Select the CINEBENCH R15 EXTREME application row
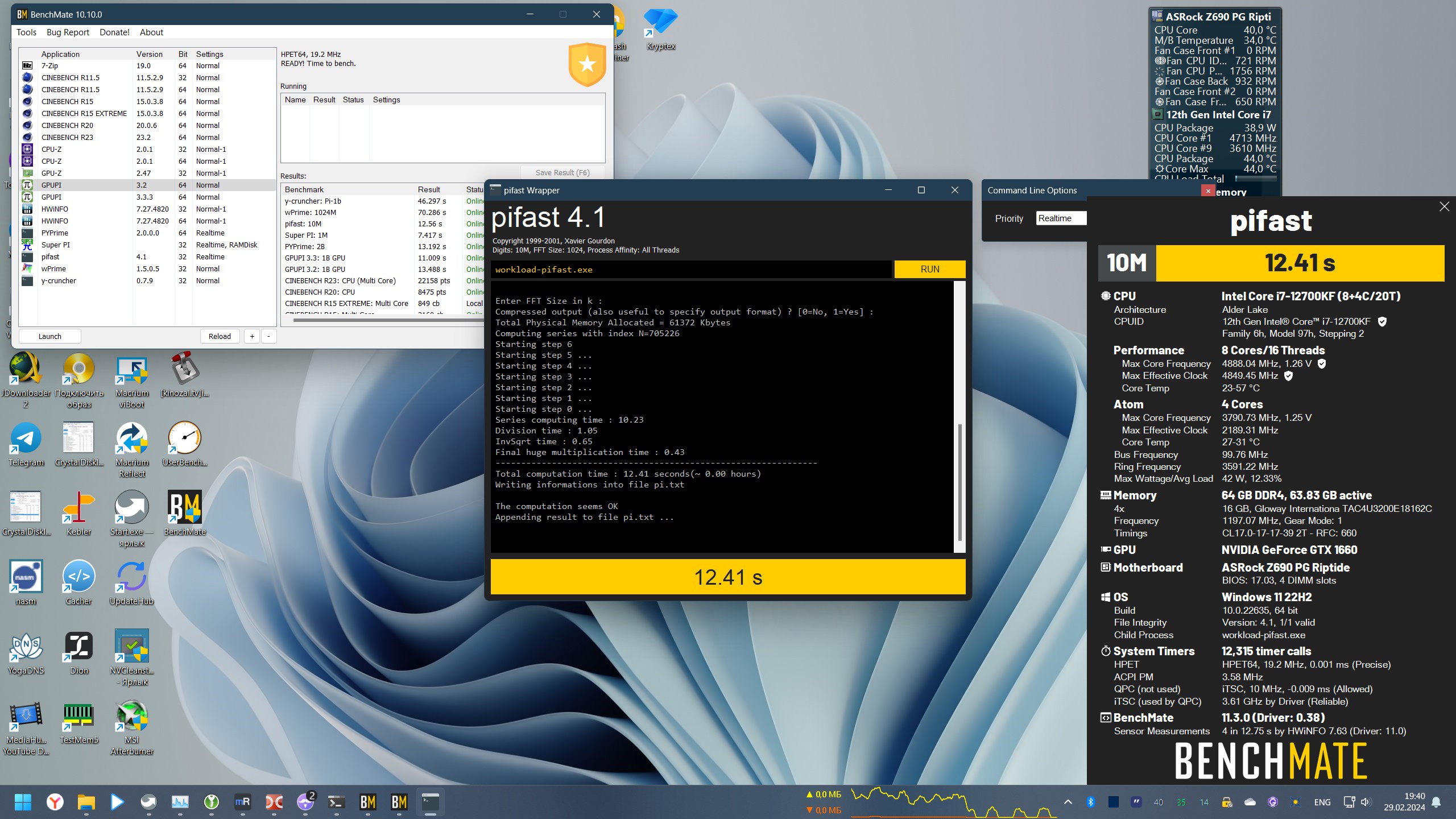The image size is (1456, 819). pyautogui.click(x=147, y=113)
